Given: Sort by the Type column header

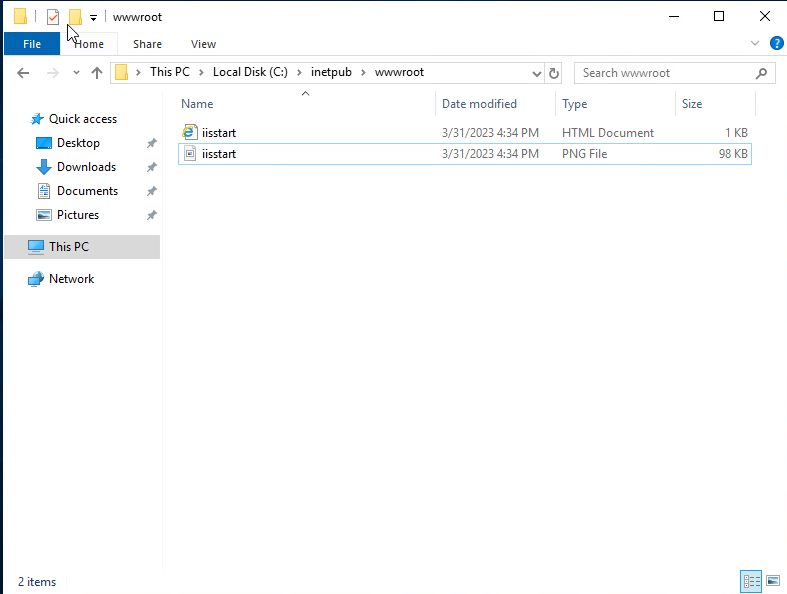Looking at the screenshot, I should point(575,104).
